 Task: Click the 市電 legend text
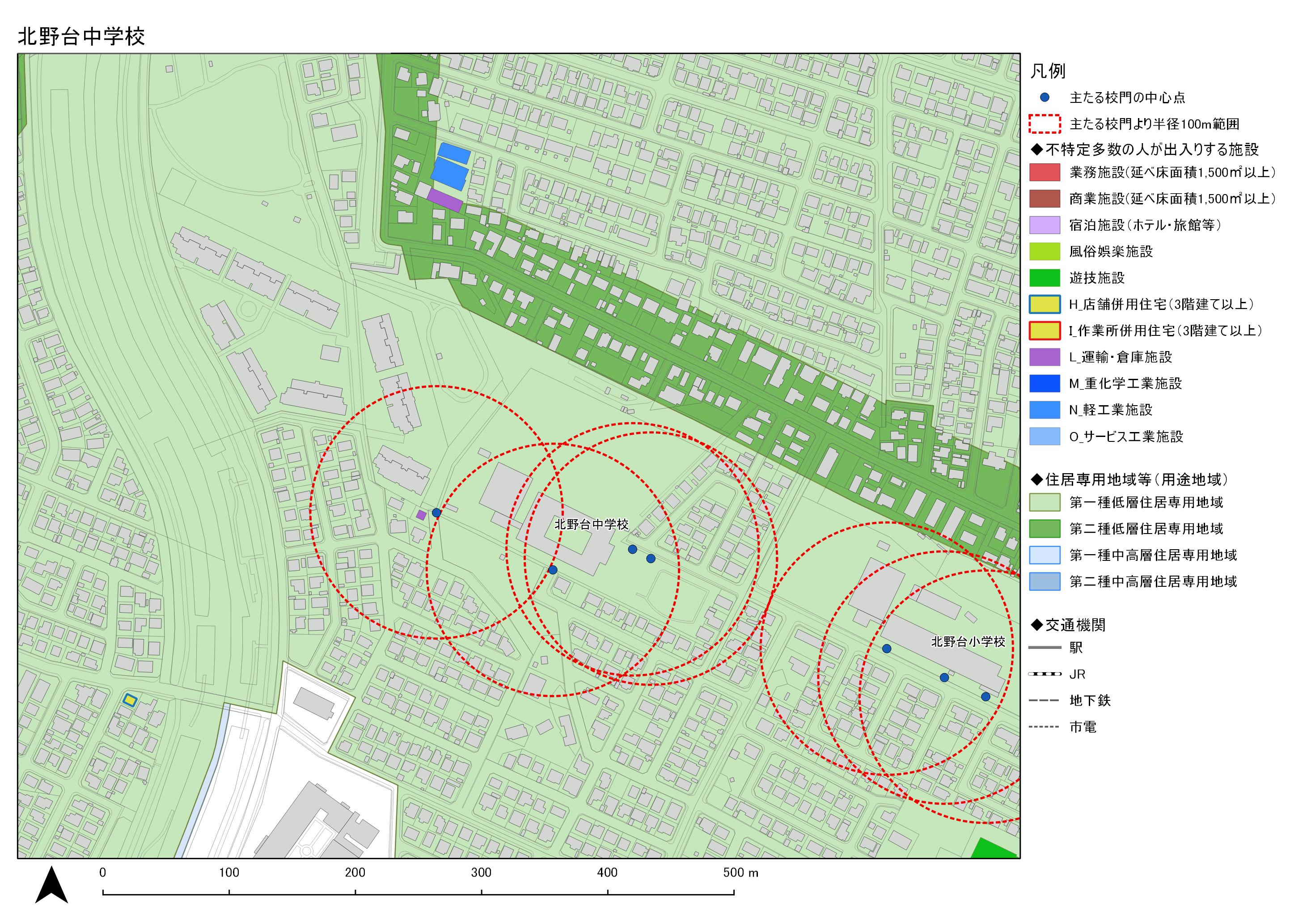[x=1083, y=727]
